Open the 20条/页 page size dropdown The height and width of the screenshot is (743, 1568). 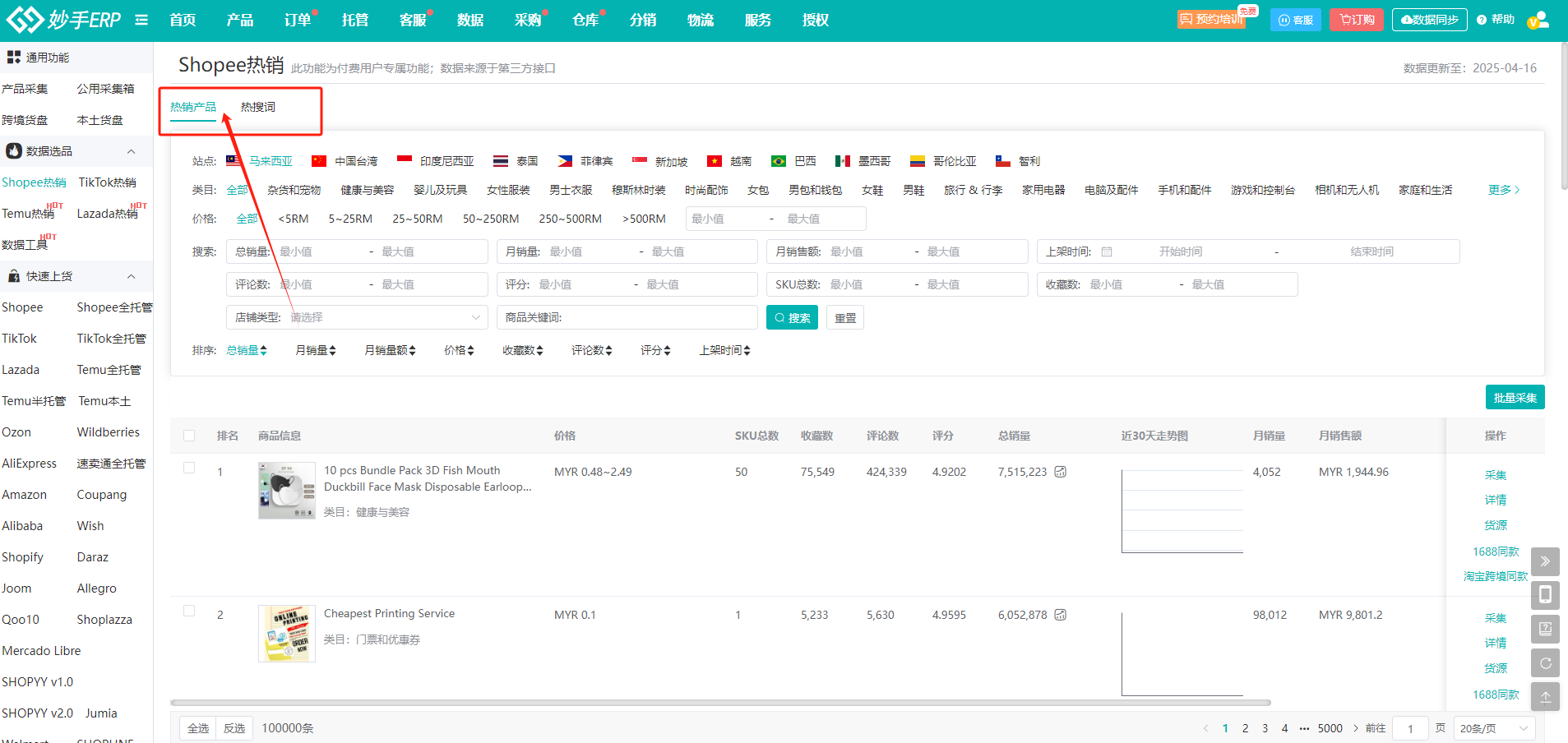[x=1494, y=728]
